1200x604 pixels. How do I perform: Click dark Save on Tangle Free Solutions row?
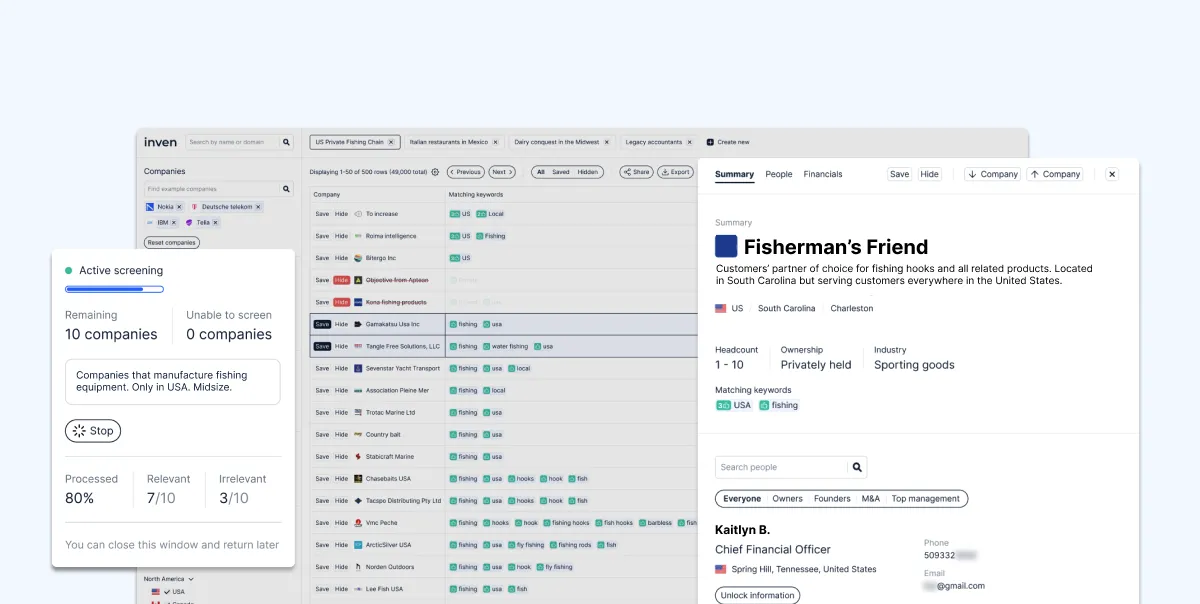pos(322,346)
